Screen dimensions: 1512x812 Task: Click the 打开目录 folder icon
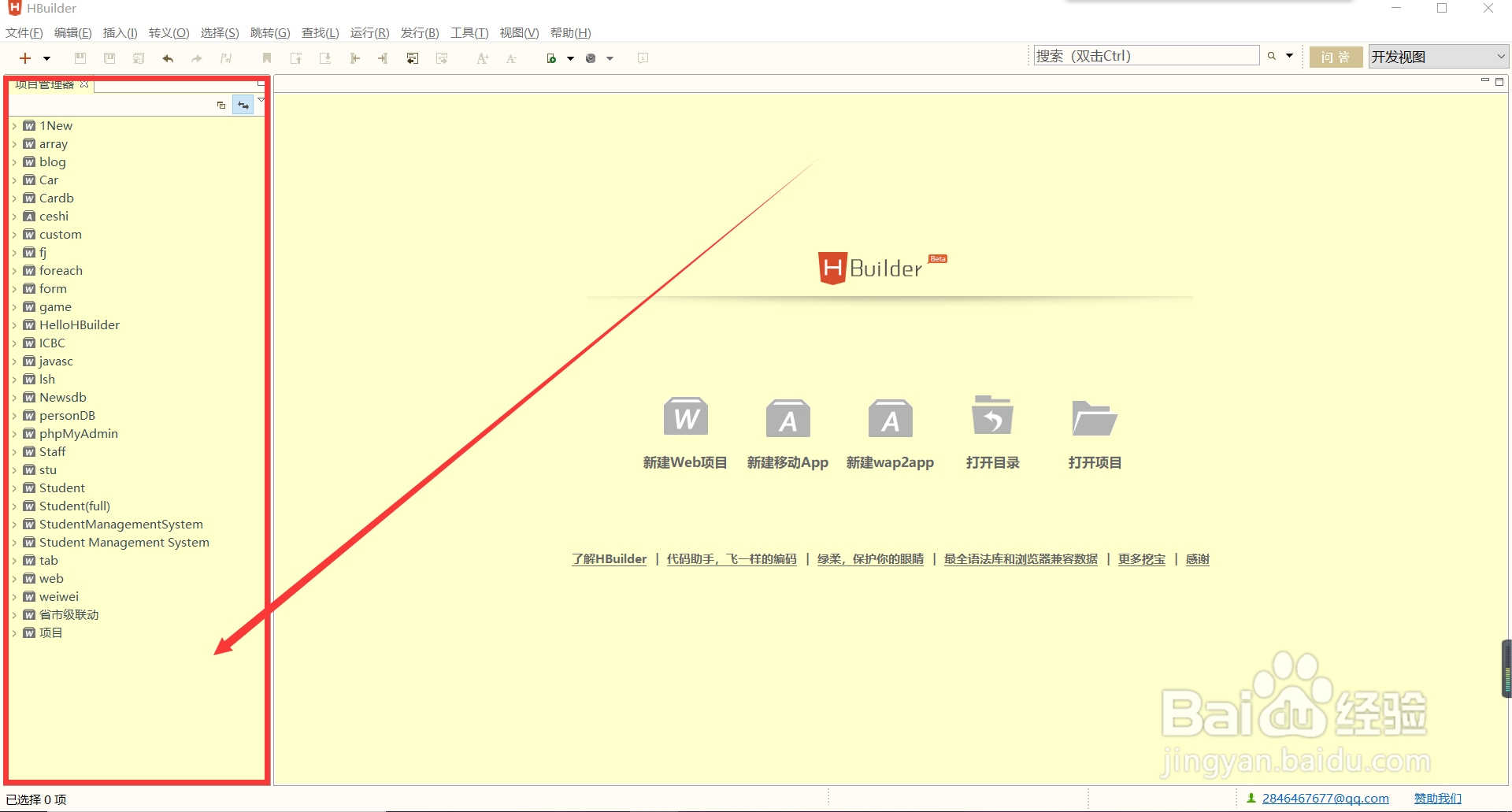(x=992, y=415)
